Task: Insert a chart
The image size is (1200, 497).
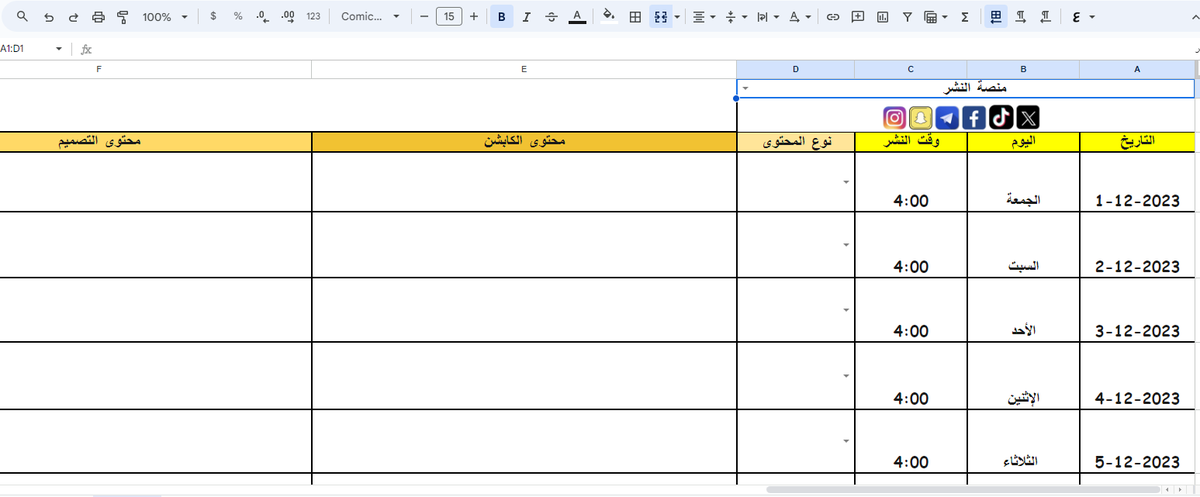Action: coord(882,17)
